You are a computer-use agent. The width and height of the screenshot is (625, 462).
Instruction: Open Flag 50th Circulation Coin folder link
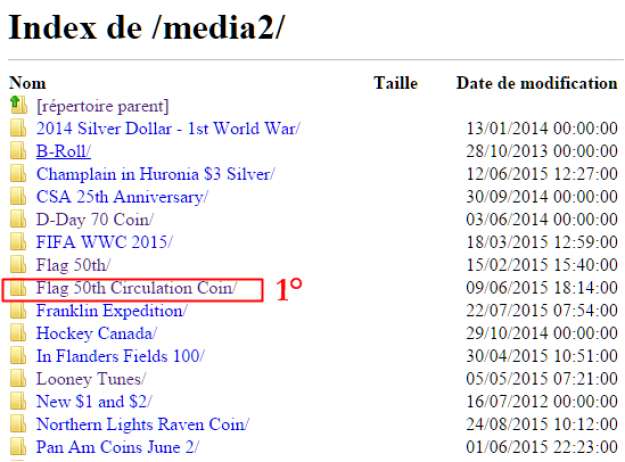pos(136,288)
